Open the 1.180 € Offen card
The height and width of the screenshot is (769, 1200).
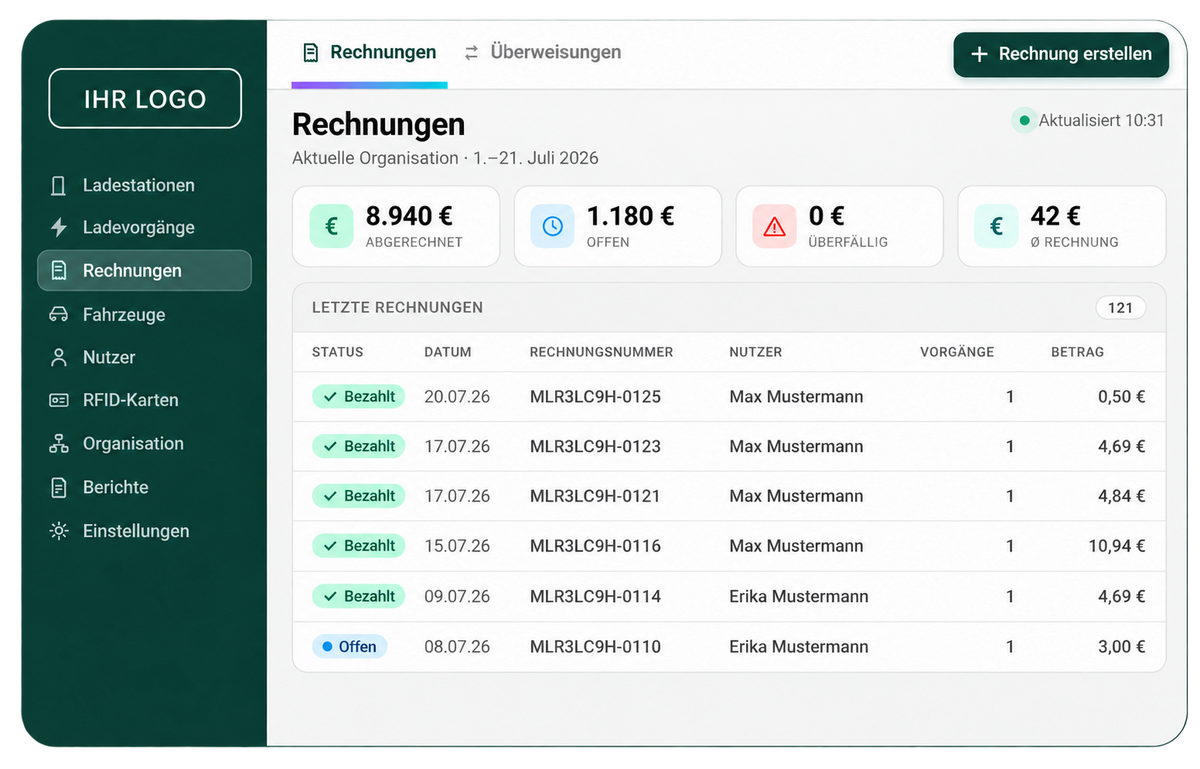(x=618, y=226)
